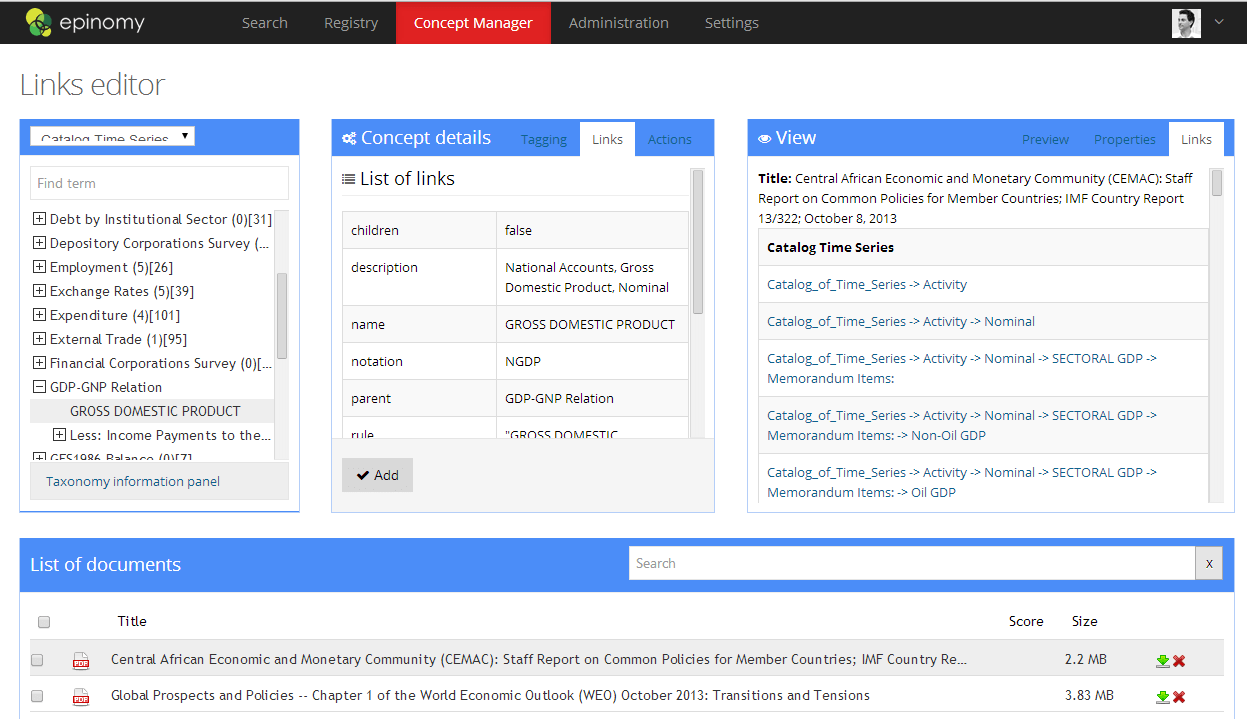The width and height of the screenshot is (1247, 719).
Task: Clear the document search with x button
Action: tap(1208, 563)
